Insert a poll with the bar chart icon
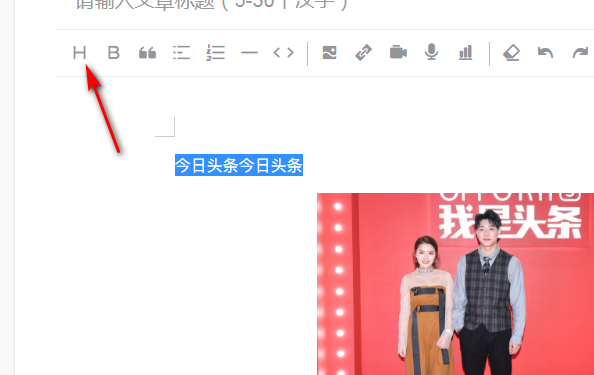 pos(466,53)
